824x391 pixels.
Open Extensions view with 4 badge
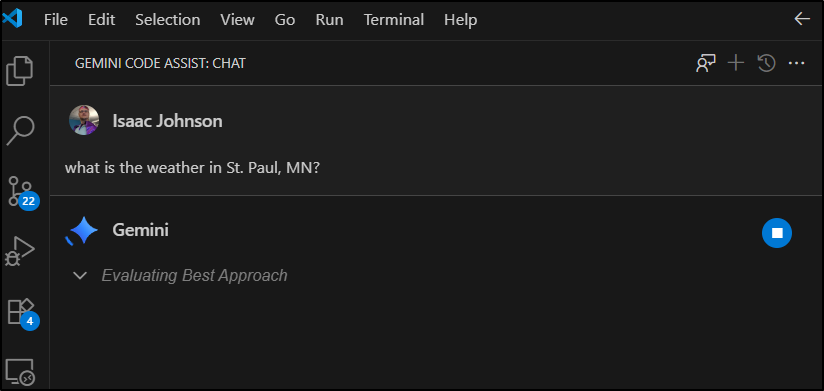(22, 314)
